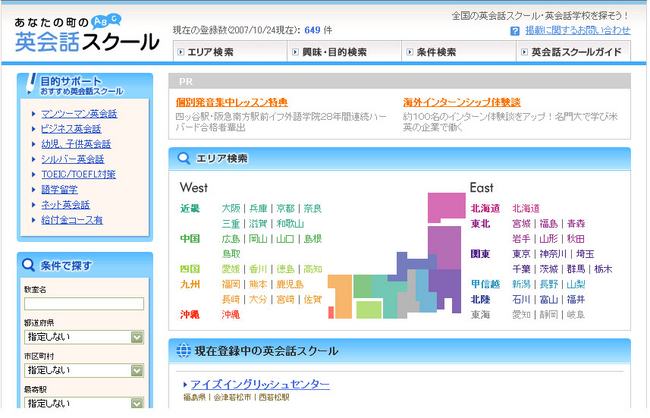Click the globe icon beside 現在登録中の英会話スクール

pyautogui.click(x=183, y=351)
